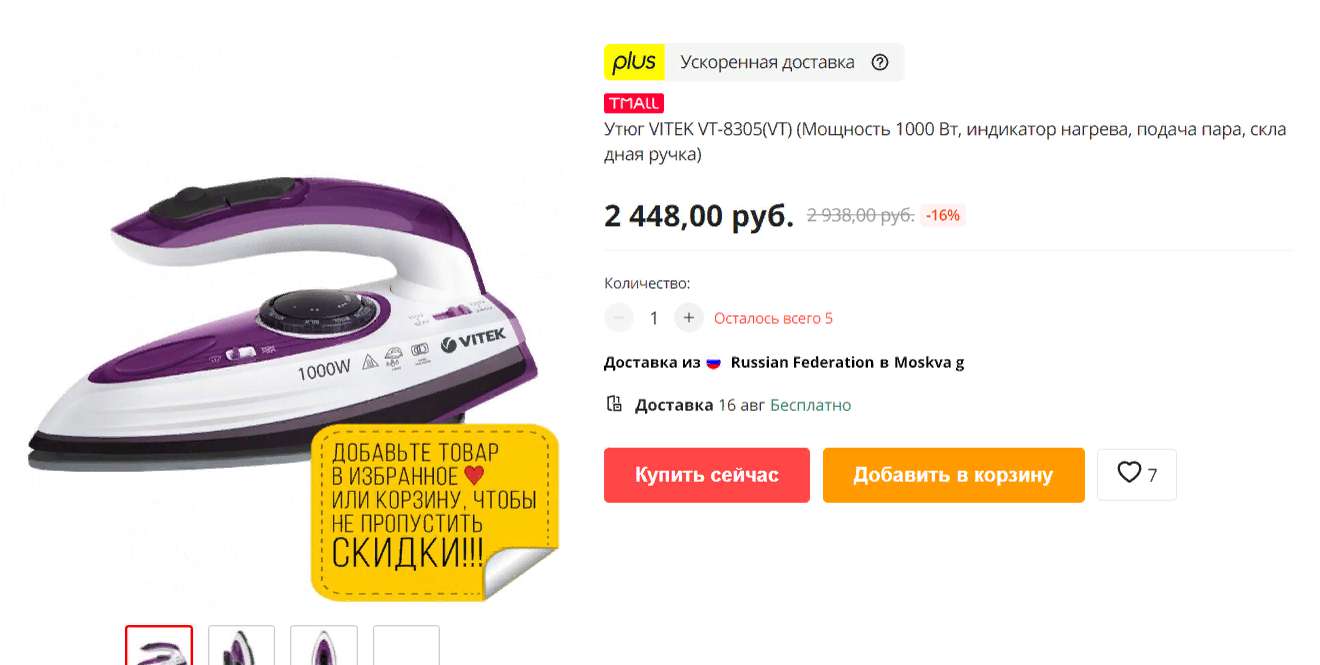
Task: Increase quantity with the plus button
Action: (689, 318)
